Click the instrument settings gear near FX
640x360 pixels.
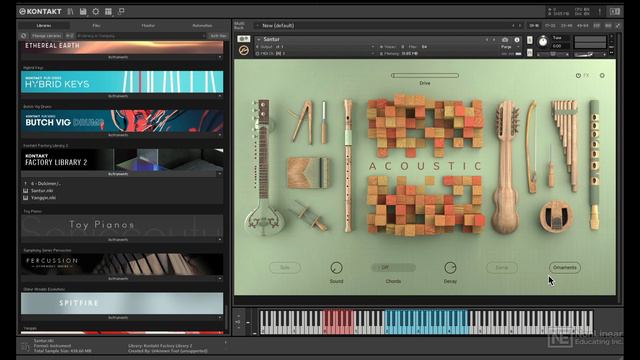(x=602, y=76)
